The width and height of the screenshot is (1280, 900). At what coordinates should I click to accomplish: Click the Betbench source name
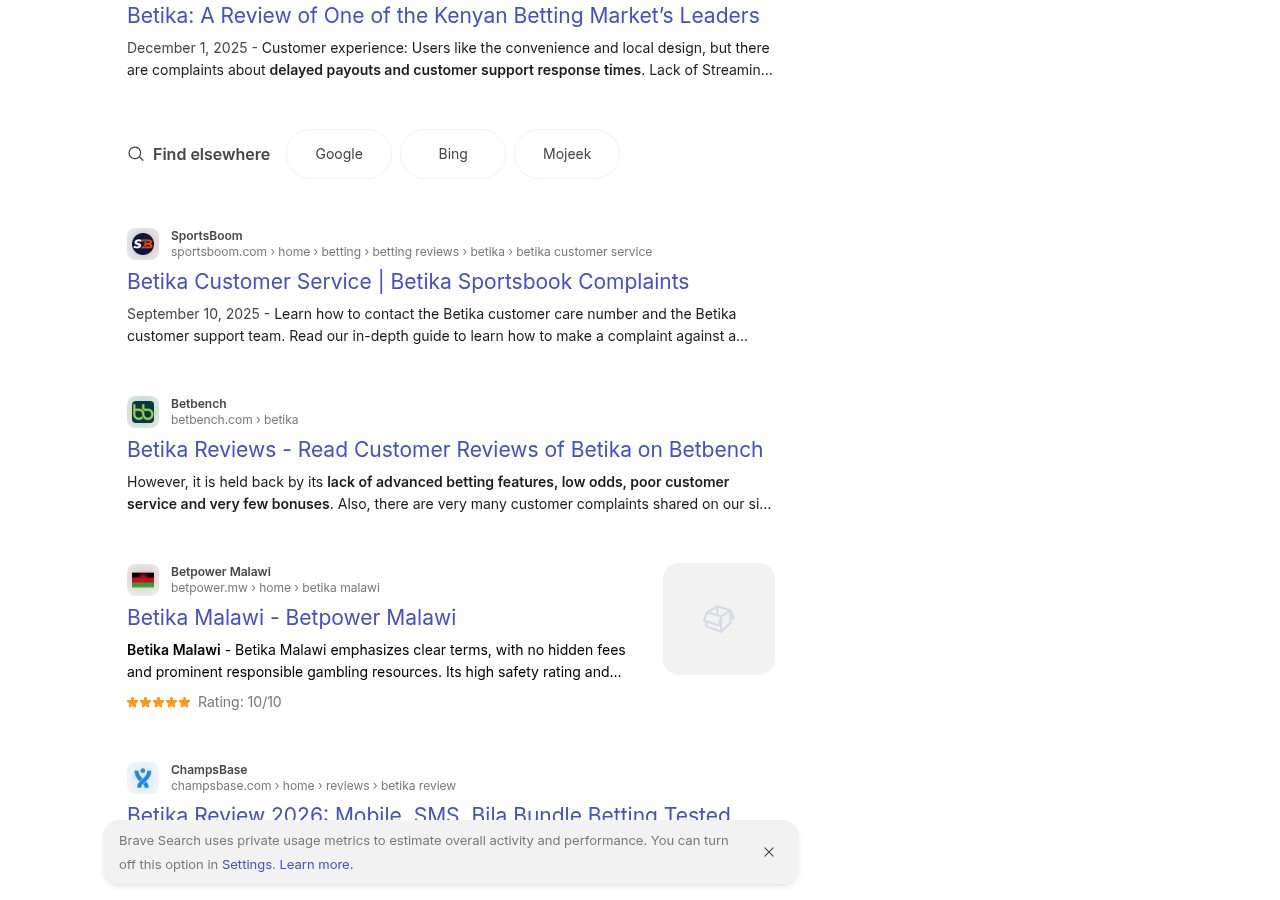point(198,404)
